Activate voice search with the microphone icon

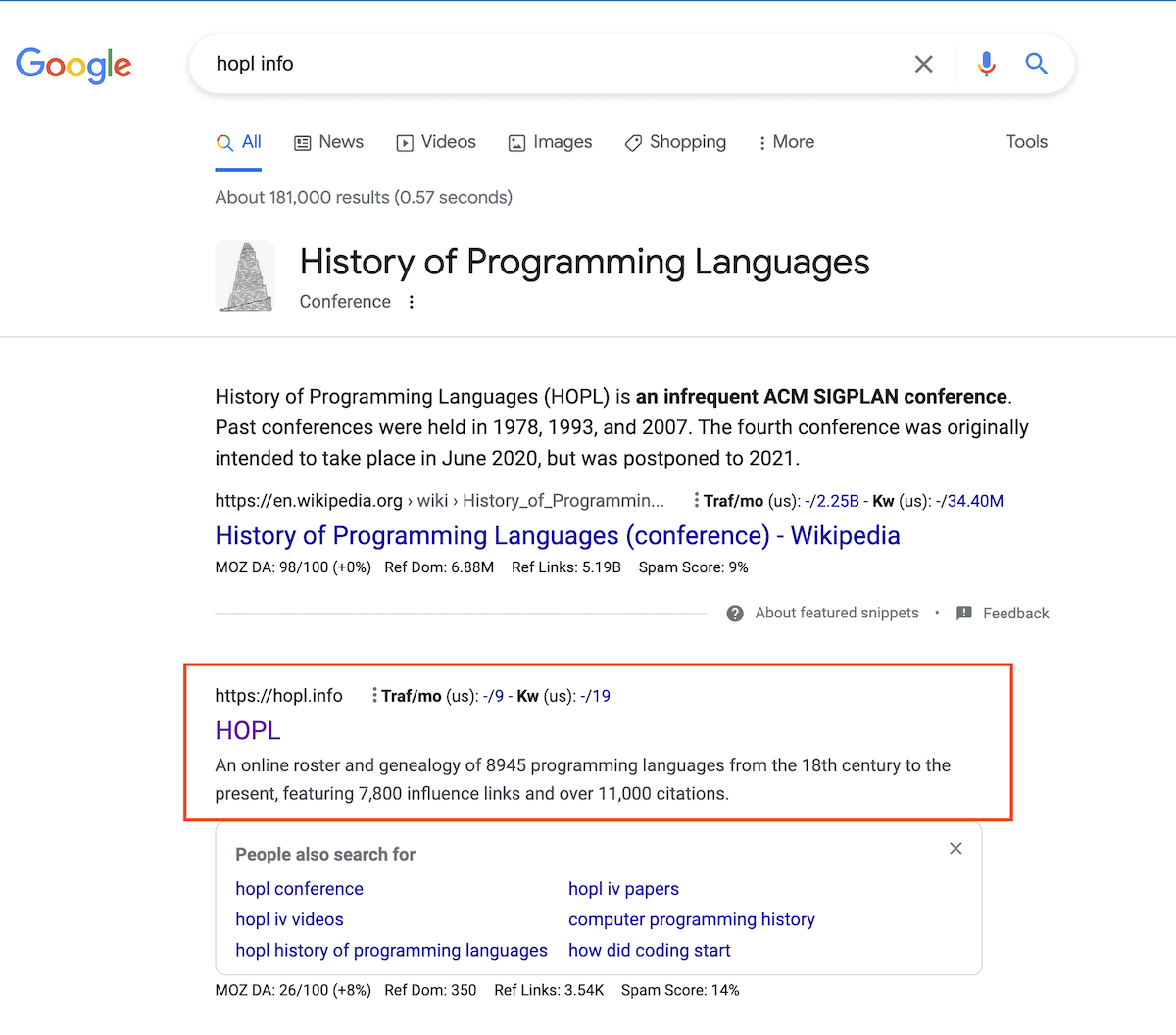point(986,63)
